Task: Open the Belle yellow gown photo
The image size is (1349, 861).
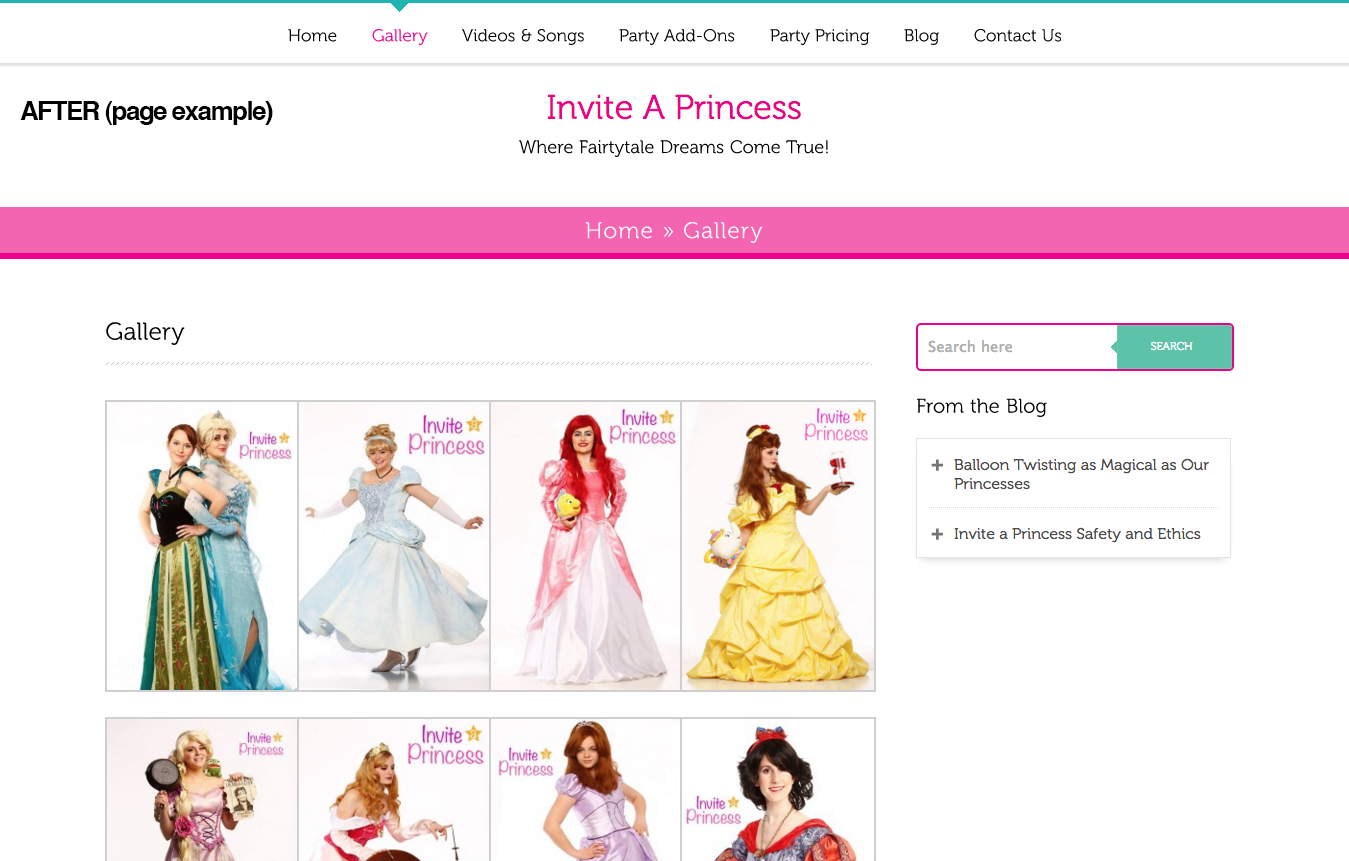Action: click(778, 546)
